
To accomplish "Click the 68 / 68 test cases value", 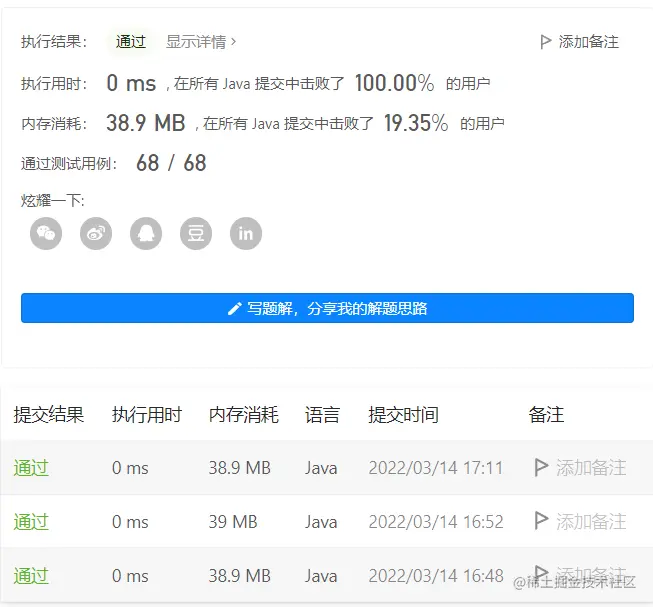I will (171, 163).
